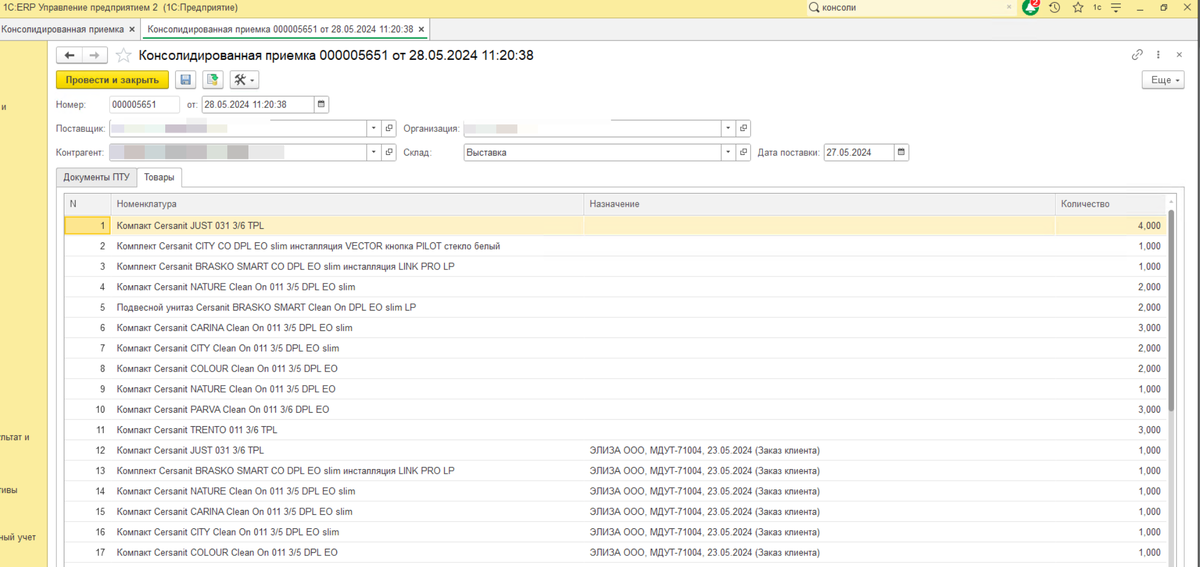The width and height of the screenshot is (1200, 567).
Task: Select row 5 Подвесной унитаз Cersanit BRASKO SMART
Action: [x=615, y=307]
